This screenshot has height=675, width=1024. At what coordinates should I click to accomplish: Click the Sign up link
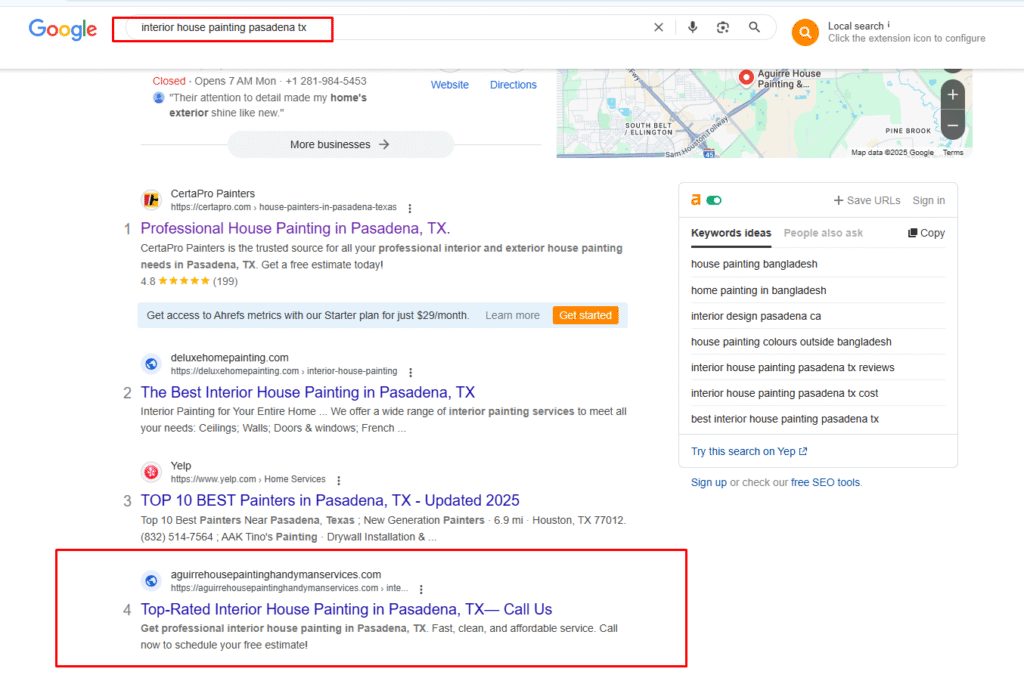[709, 482]
